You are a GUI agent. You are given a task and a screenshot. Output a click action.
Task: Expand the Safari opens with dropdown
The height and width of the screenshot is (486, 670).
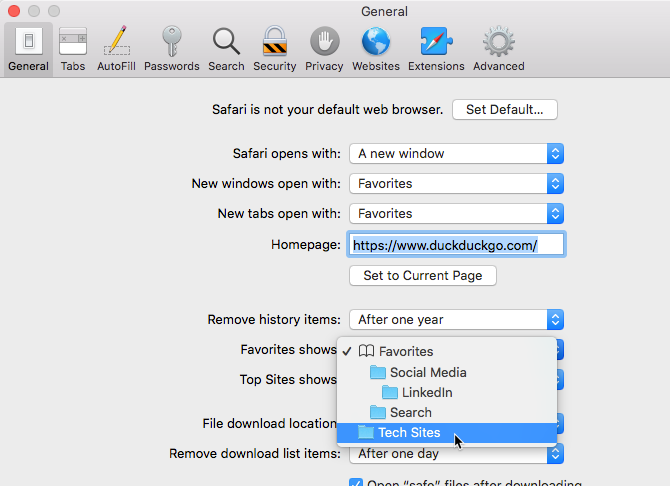[456, 154]
